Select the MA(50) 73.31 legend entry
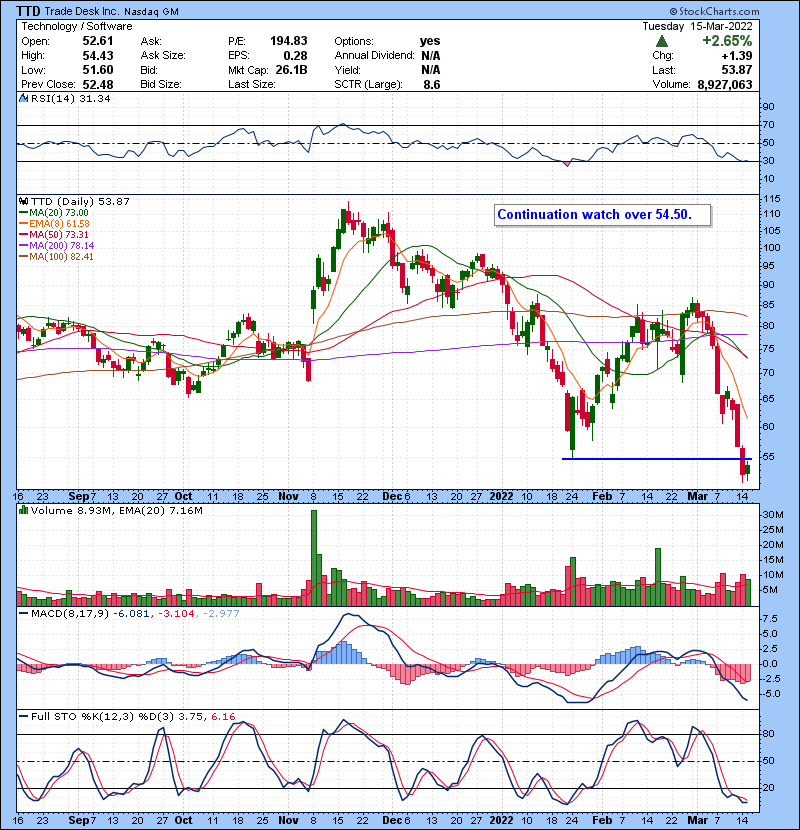 point(53,234)
